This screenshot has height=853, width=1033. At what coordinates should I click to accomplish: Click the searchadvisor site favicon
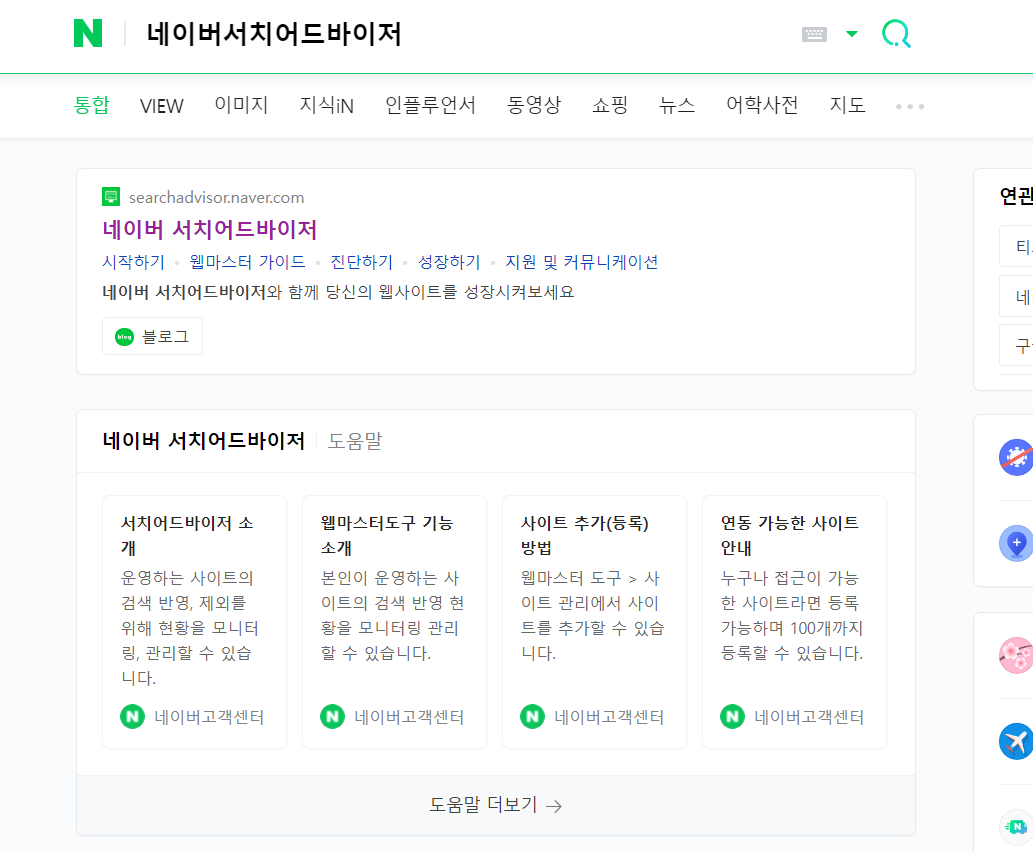[x=111, y=197]
